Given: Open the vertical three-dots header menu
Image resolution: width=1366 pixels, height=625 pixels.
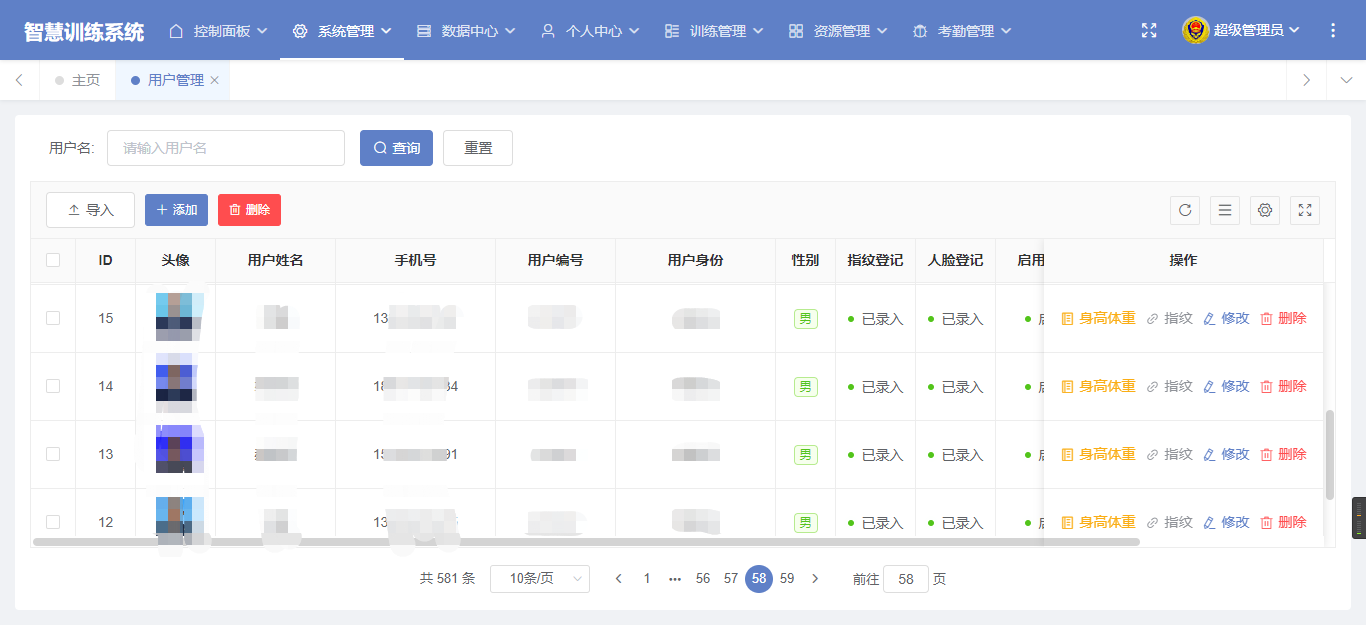Looking at the screenshot, I should coord(1333,31).
